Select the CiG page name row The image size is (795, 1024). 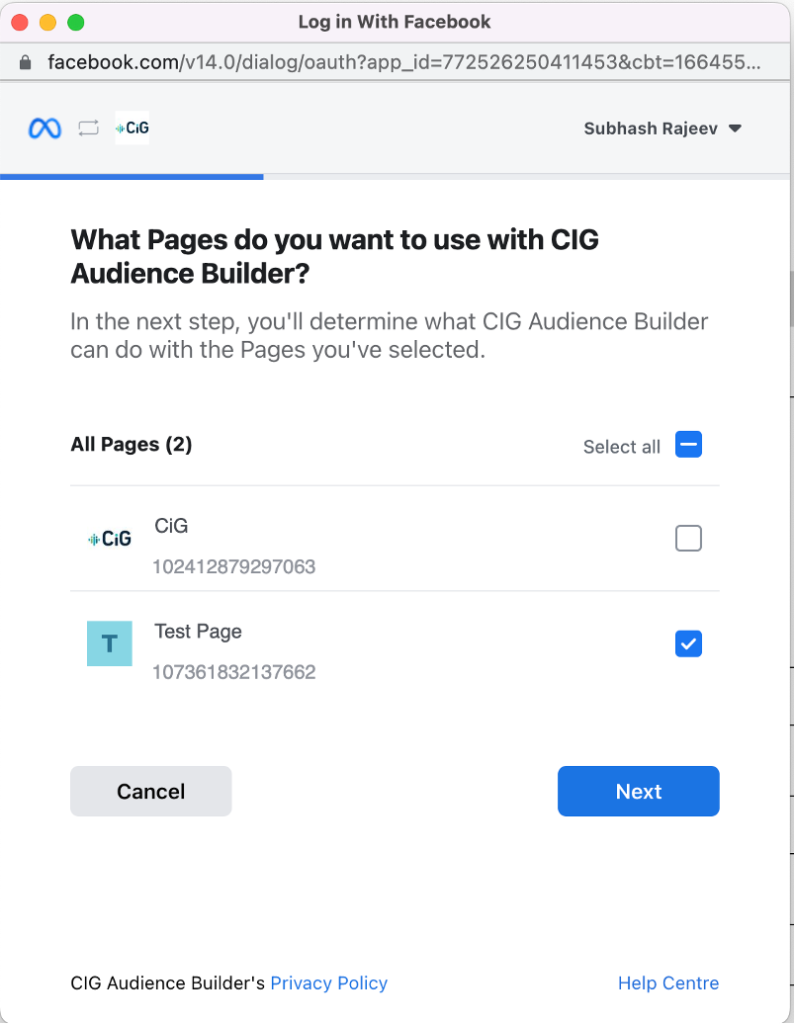point(395,539)
